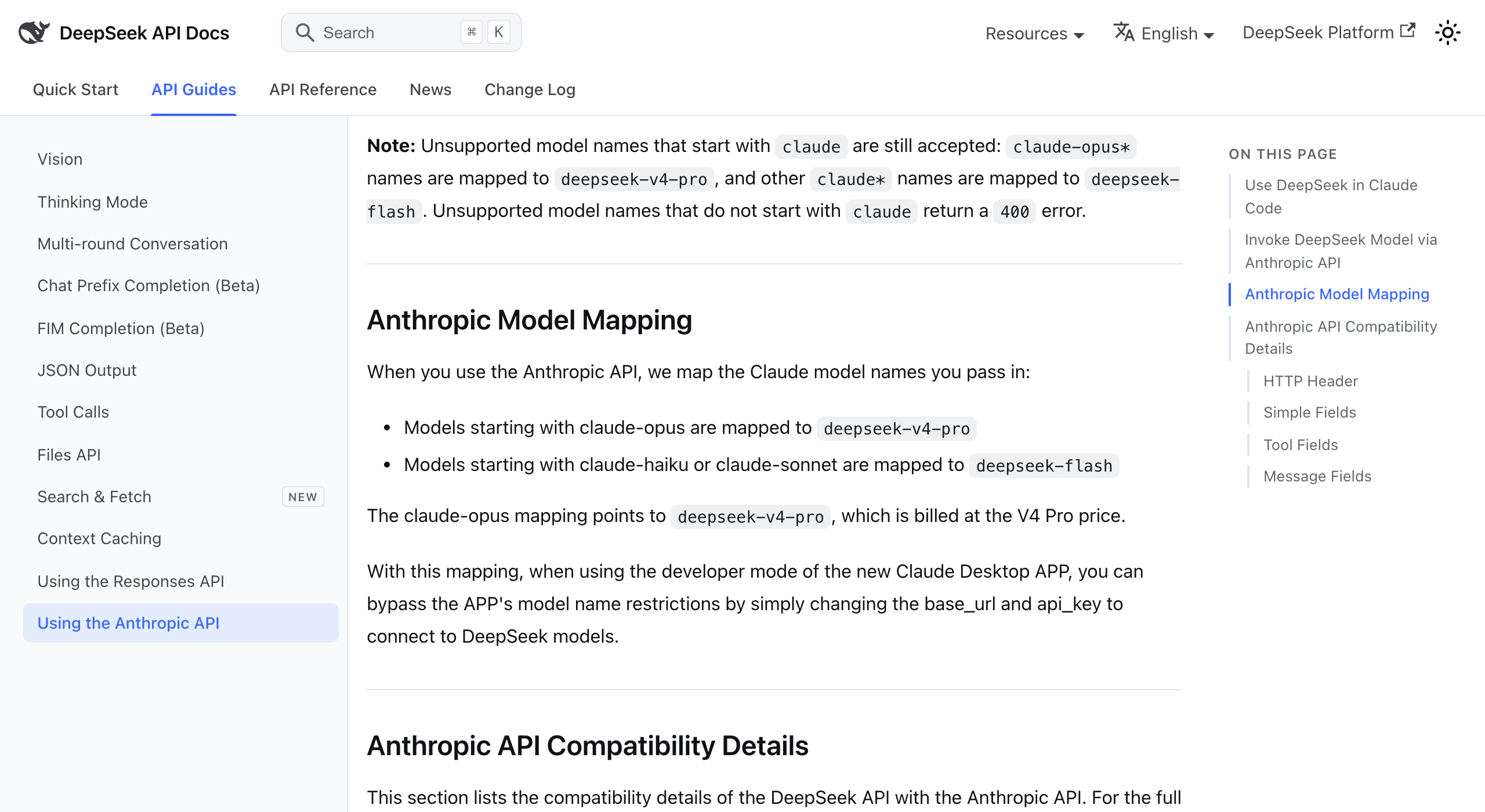Click the deepseek-flash code label in bullet list

[1044, 466]
